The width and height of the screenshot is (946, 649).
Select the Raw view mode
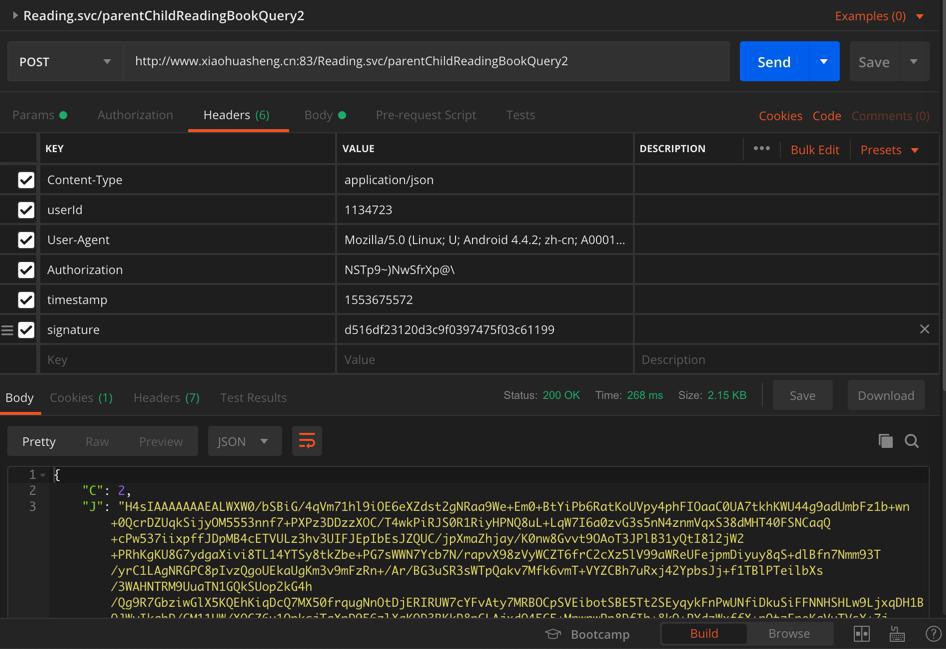(97, 442)
